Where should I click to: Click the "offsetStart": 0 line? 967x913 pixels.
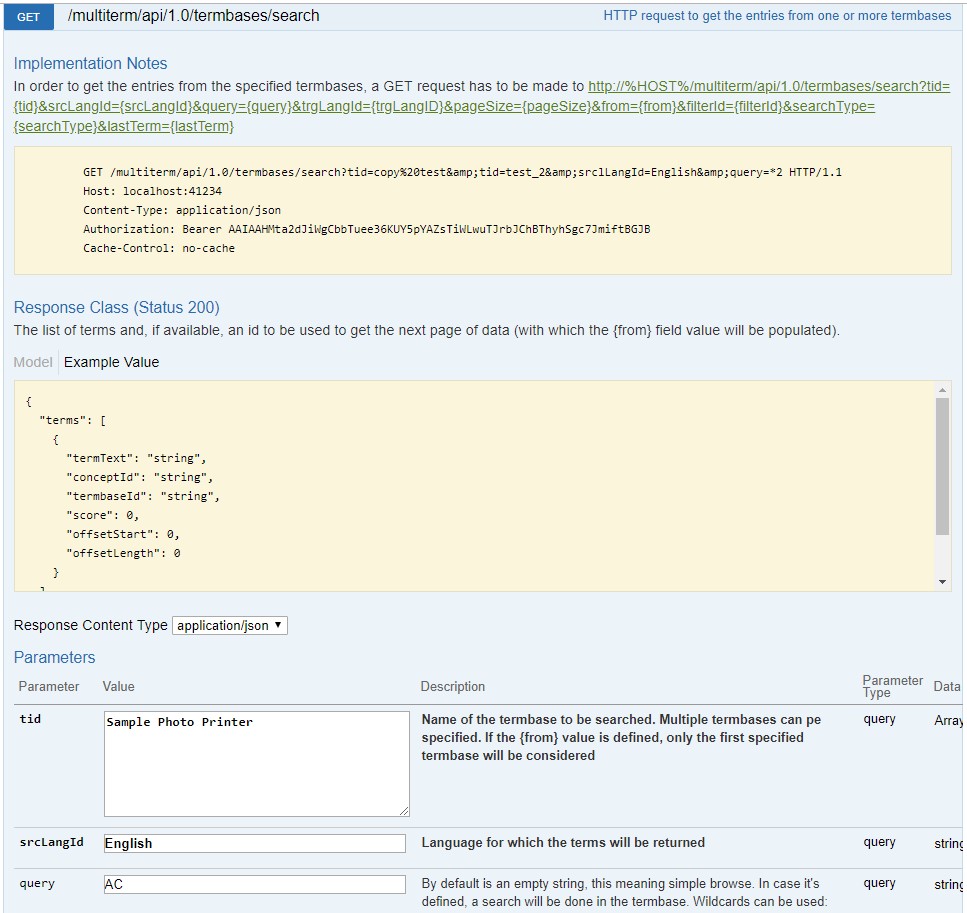pyautogui.click(x=122, y=534)
